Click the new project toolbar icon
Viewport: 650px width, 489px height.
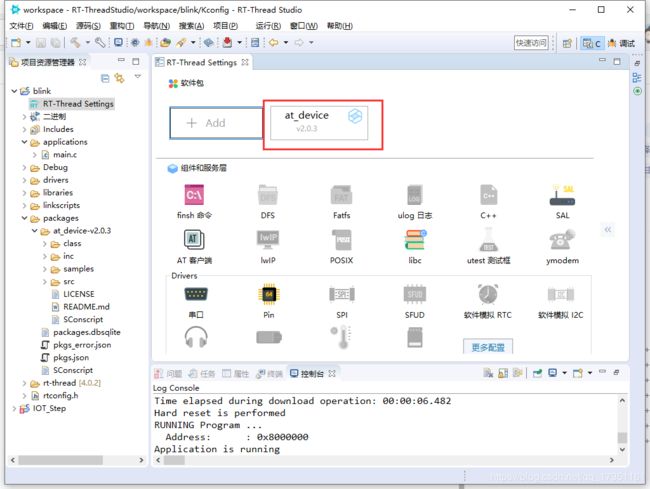pos(16,42)
